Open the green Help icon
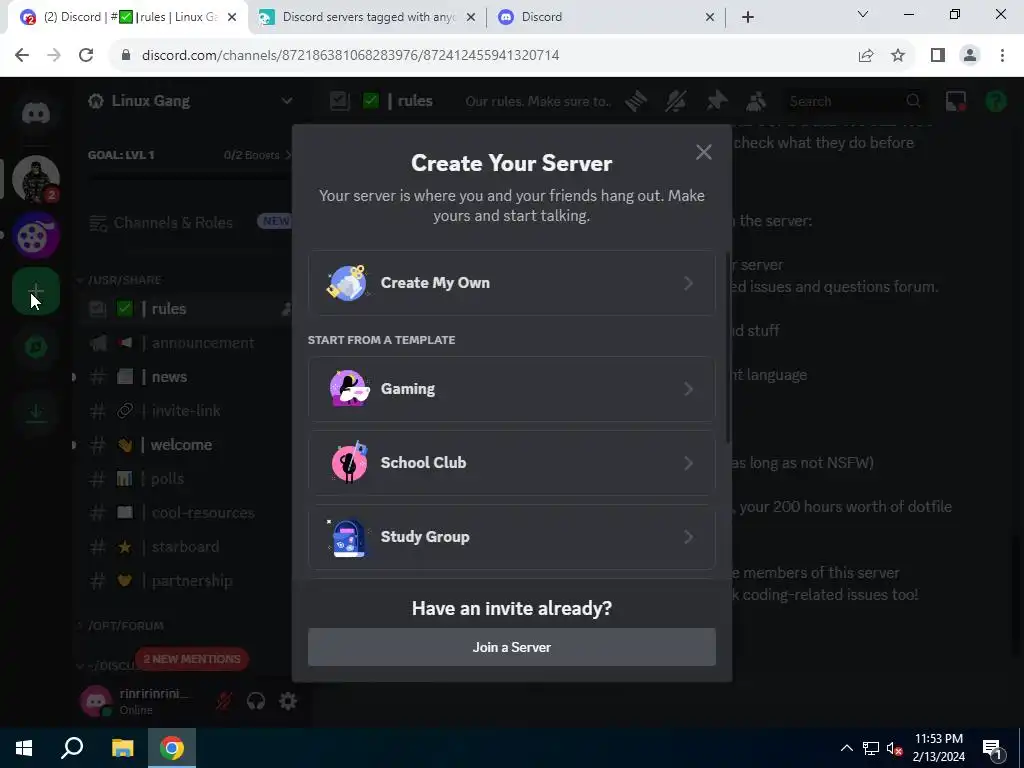Image resolution: width=1024 pixels, height=768 pixels. coord(996,101)
